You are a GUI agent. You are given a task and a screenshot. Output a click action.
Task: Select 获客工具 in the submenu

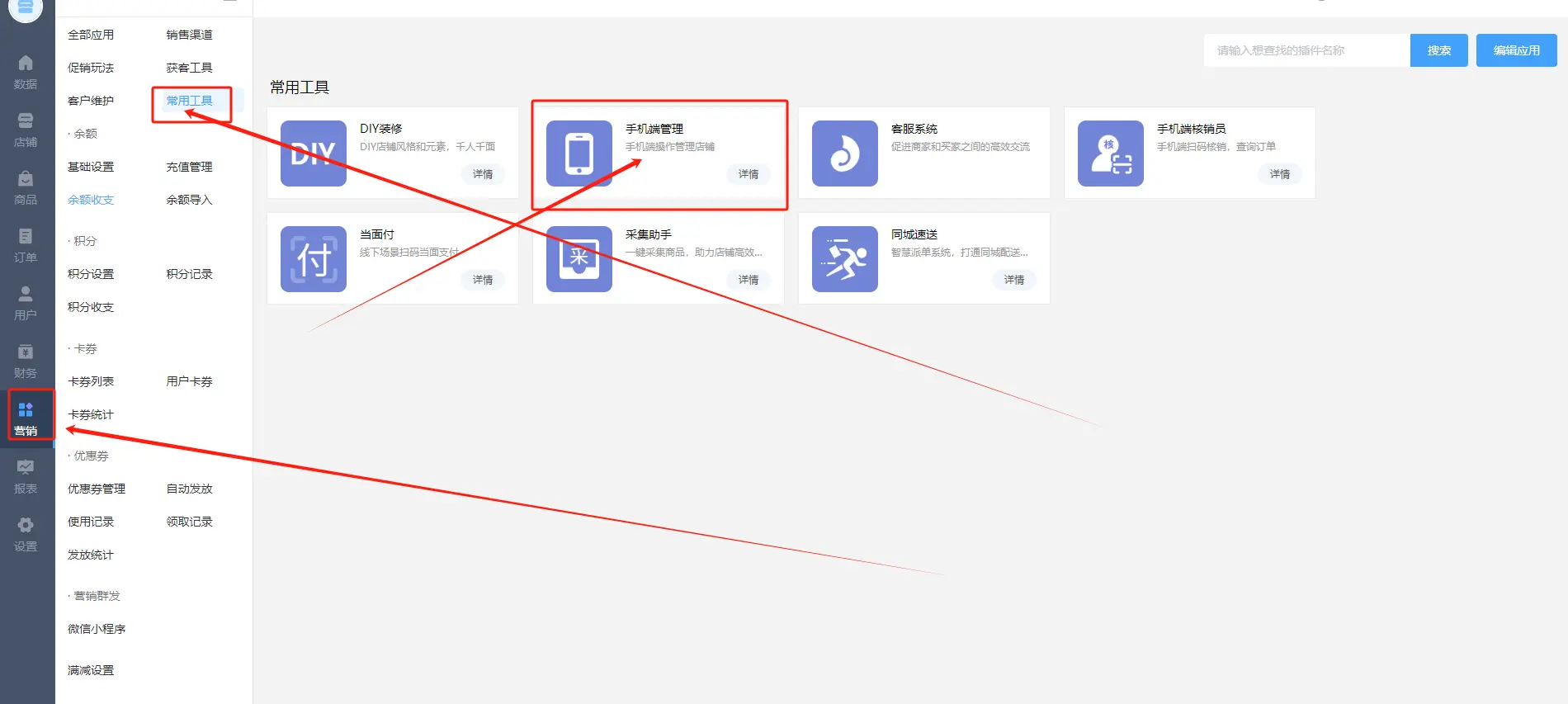point(189,68)
